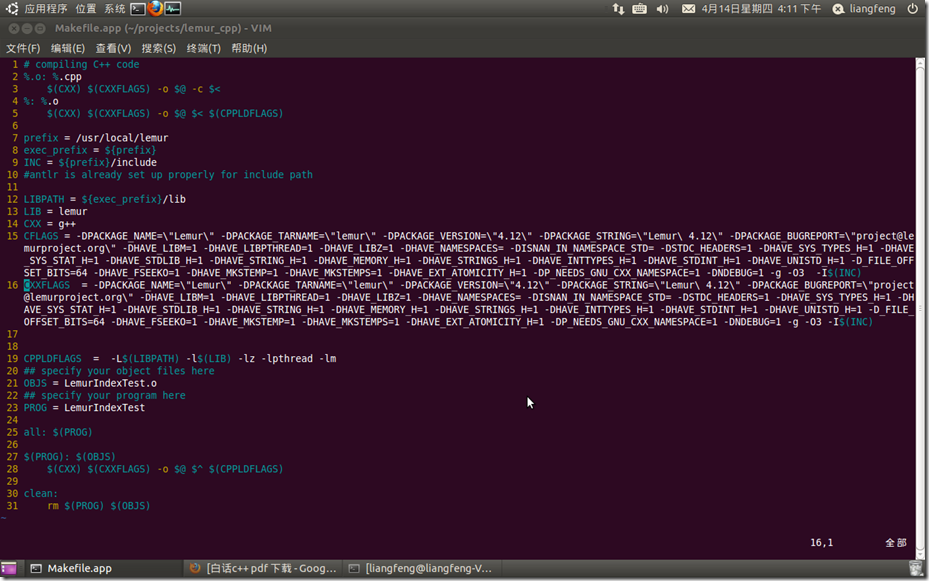Open the Firefox launcher in top panel

155,9
